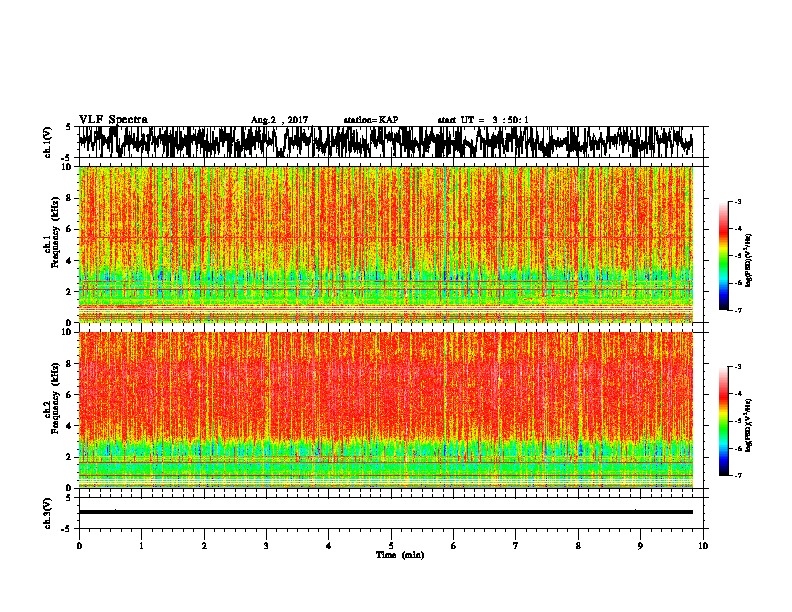Click the ch.1 frequency axis "6" tick label
Image resolution: width=792 pixels, height=612 pixels.
tap(70, 229)
